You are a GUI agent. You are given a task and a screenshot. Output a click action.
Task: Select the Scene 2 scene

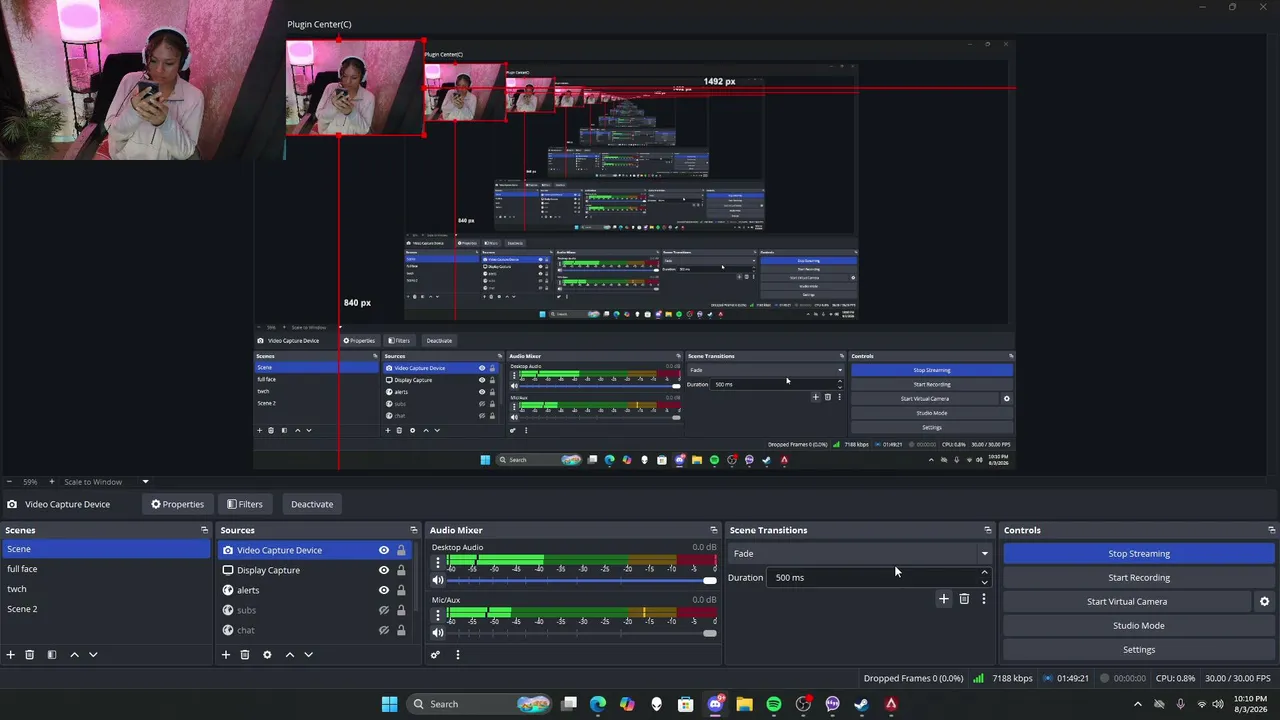pos(105,609)
